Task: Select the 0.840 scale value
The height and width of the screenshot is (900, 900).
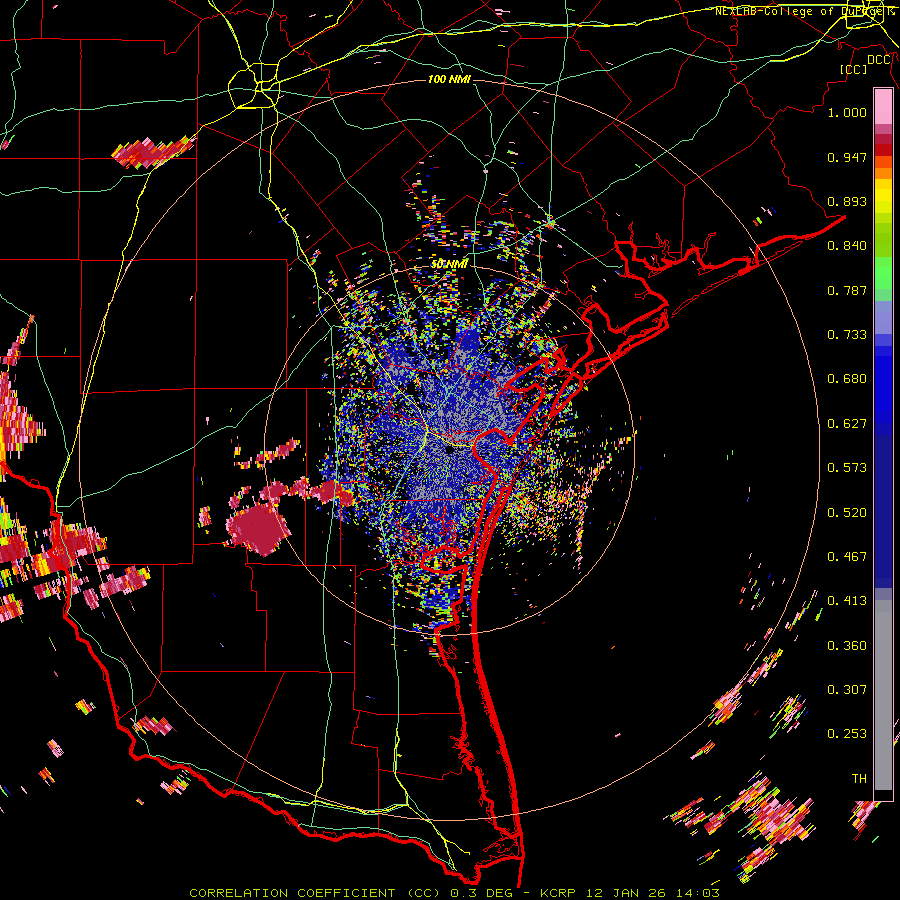Action: (x=847, y=246)
